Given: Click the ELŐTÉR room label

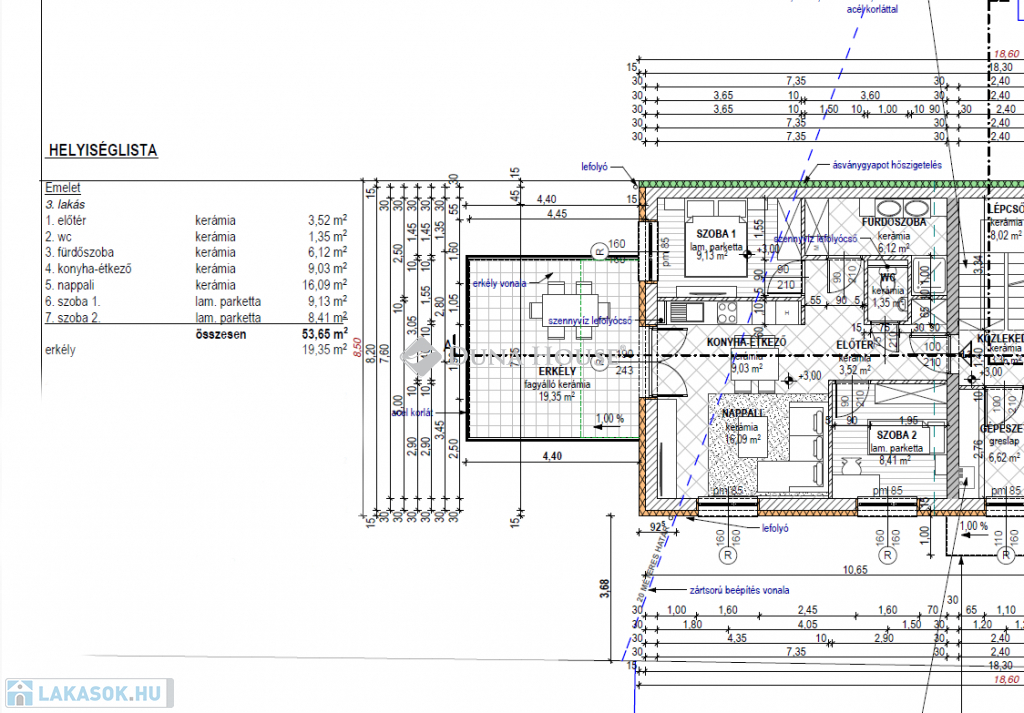Looking at the screenshot, I should (x=855, y=345).
